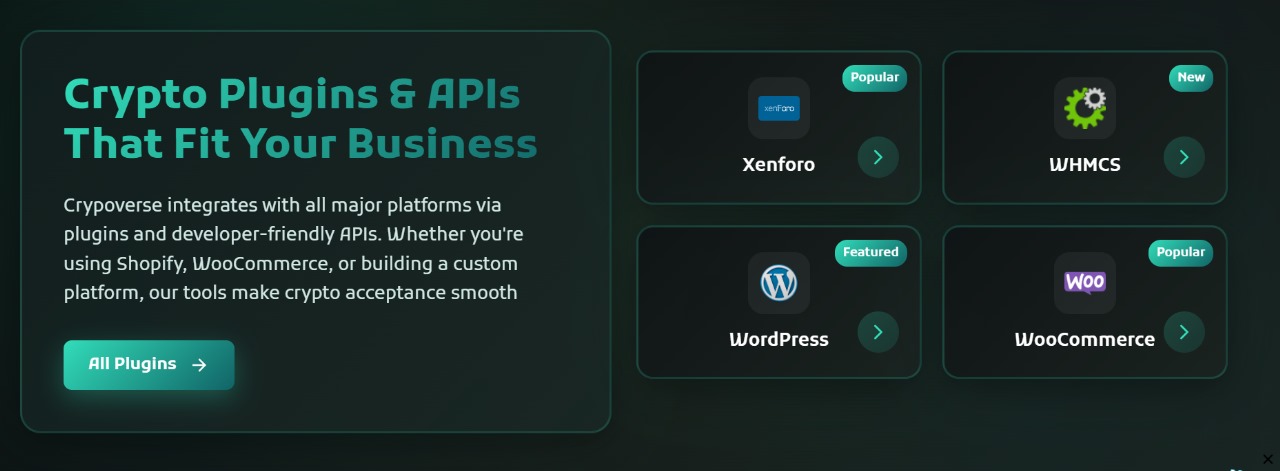The width and height of the screenshot is (1280, 471).
Task: Click the purple WooCommerce logo
Action: 1084,283
